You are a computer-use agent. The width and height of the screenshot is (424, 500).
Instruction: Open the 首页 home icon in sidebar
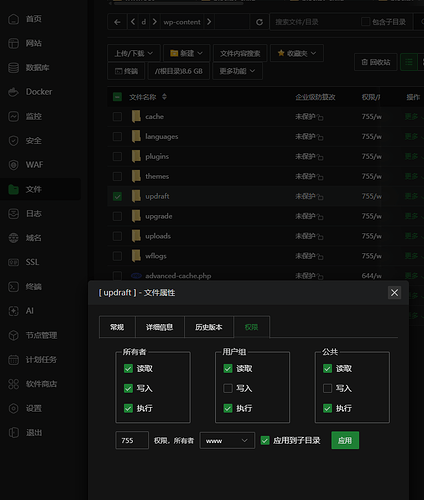[13, 19]
